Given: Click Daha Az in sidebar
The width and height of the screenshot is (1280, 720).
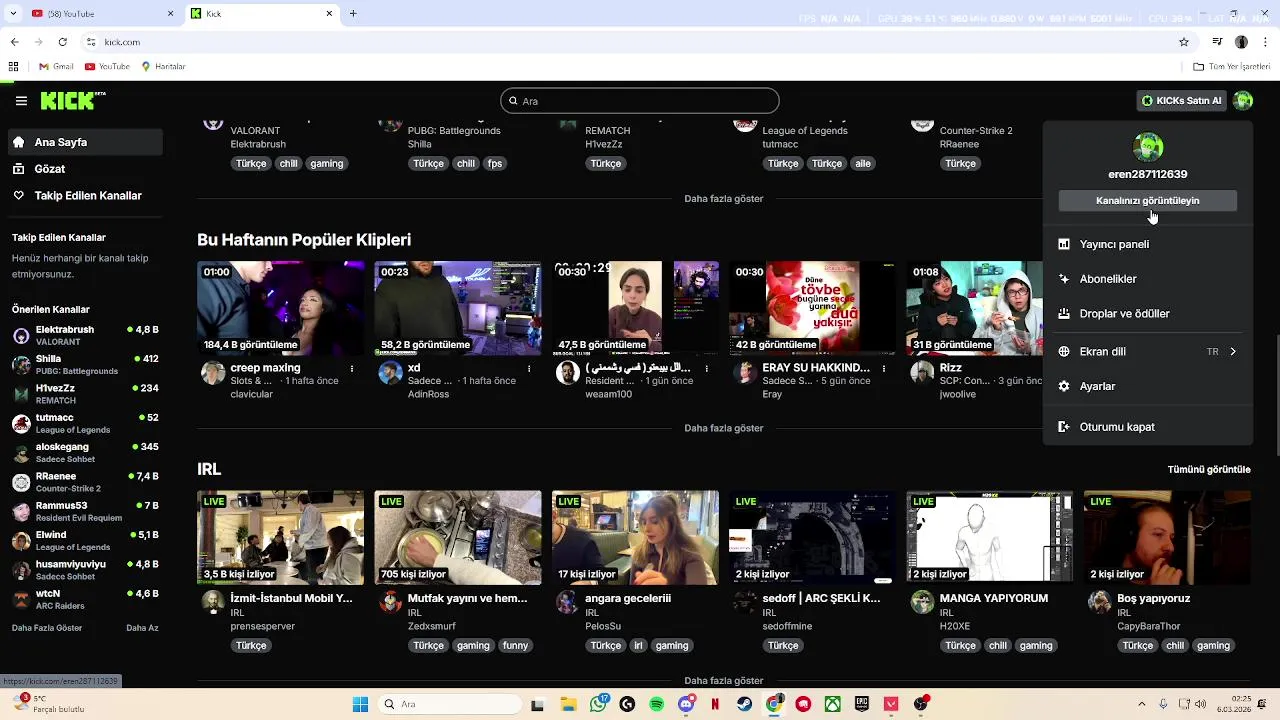Looking at the screenshot, I should coord(142,628).
